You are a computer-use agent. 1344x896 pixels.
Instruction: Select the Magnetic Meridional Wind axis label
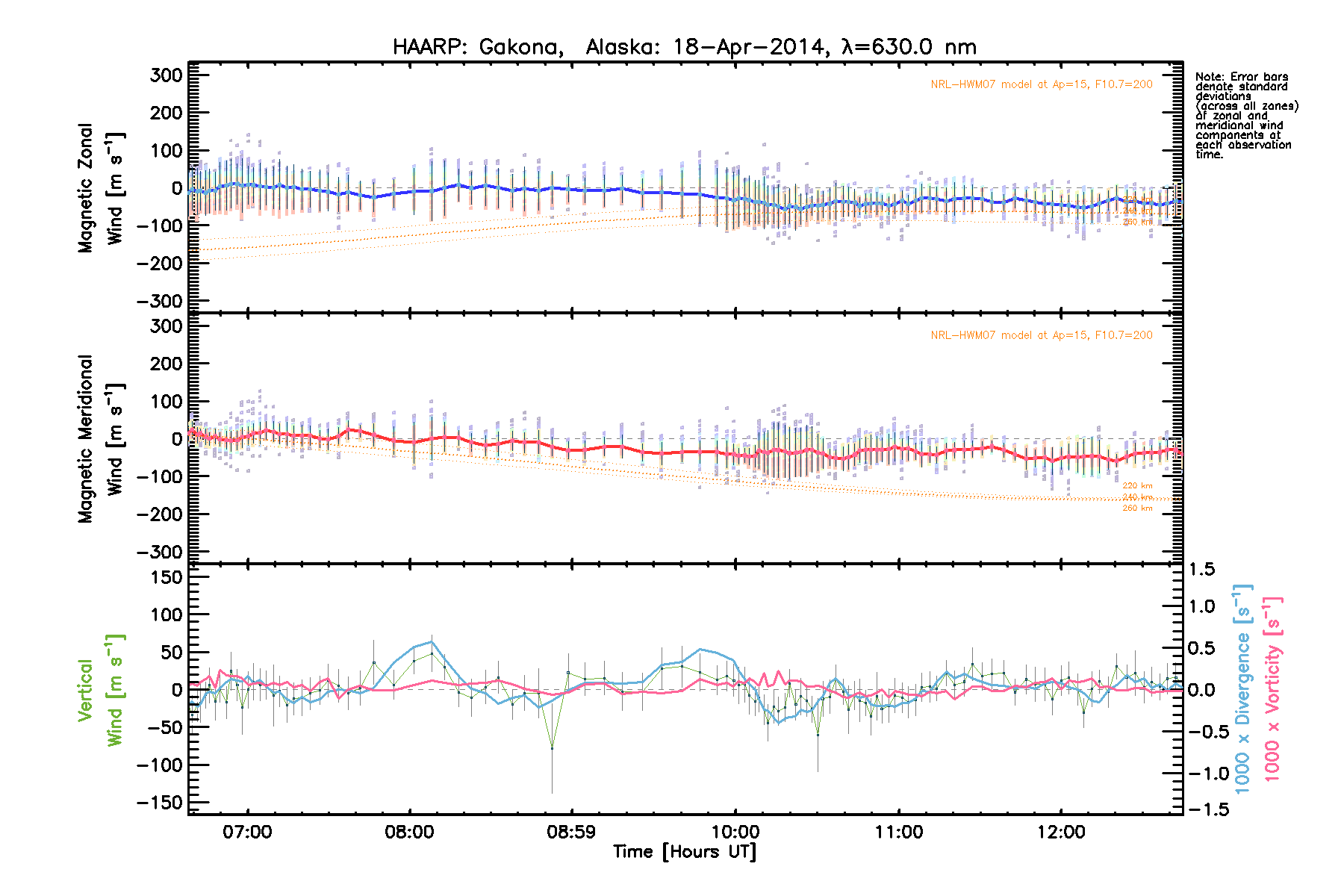point(100,439)
